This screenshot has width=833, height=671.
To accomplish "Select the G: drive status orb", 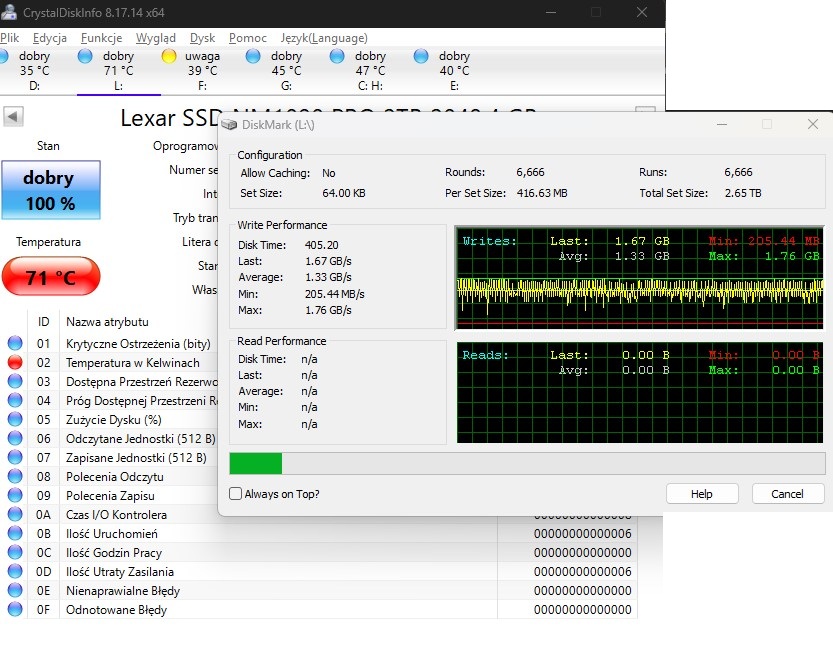I will click(x=253, y=57).
